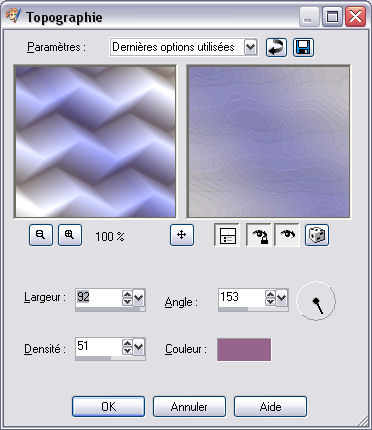Click the Couleur purple color swatch
Viewport: 372px width, 430px height.
pyautogui.click(x=244, y=350)
